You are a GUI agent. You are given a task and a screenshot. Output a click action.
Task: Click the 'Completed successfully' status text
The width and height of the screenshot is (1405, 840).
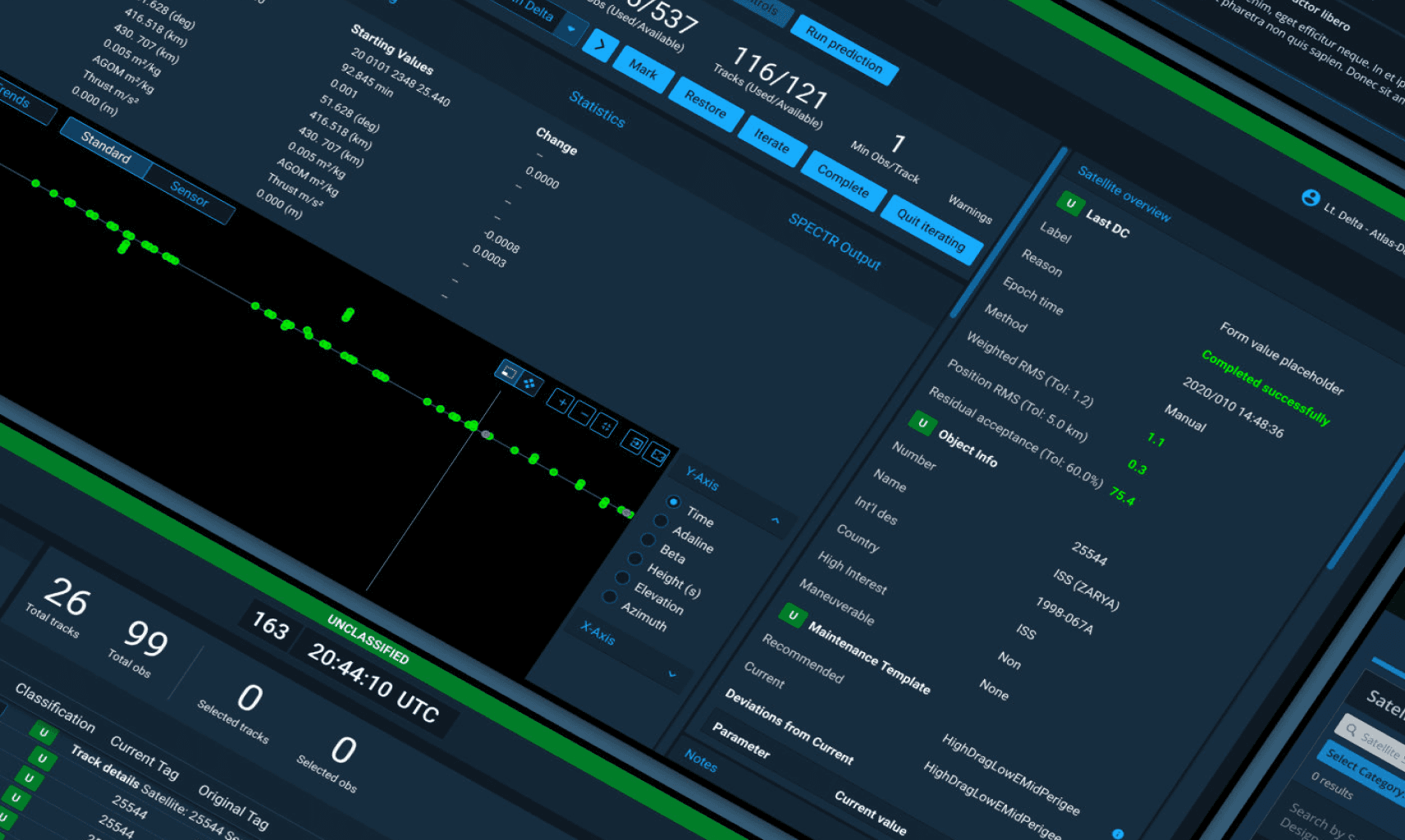point(1265,386)
